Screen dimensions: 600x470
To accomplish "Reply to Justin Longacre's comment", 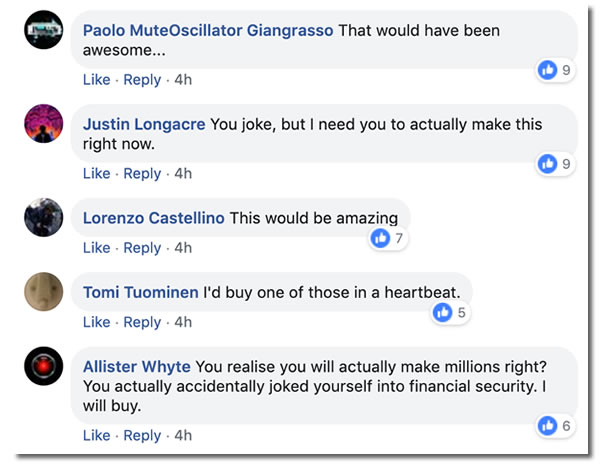I will pyautogui.click(x=142, y=173).
